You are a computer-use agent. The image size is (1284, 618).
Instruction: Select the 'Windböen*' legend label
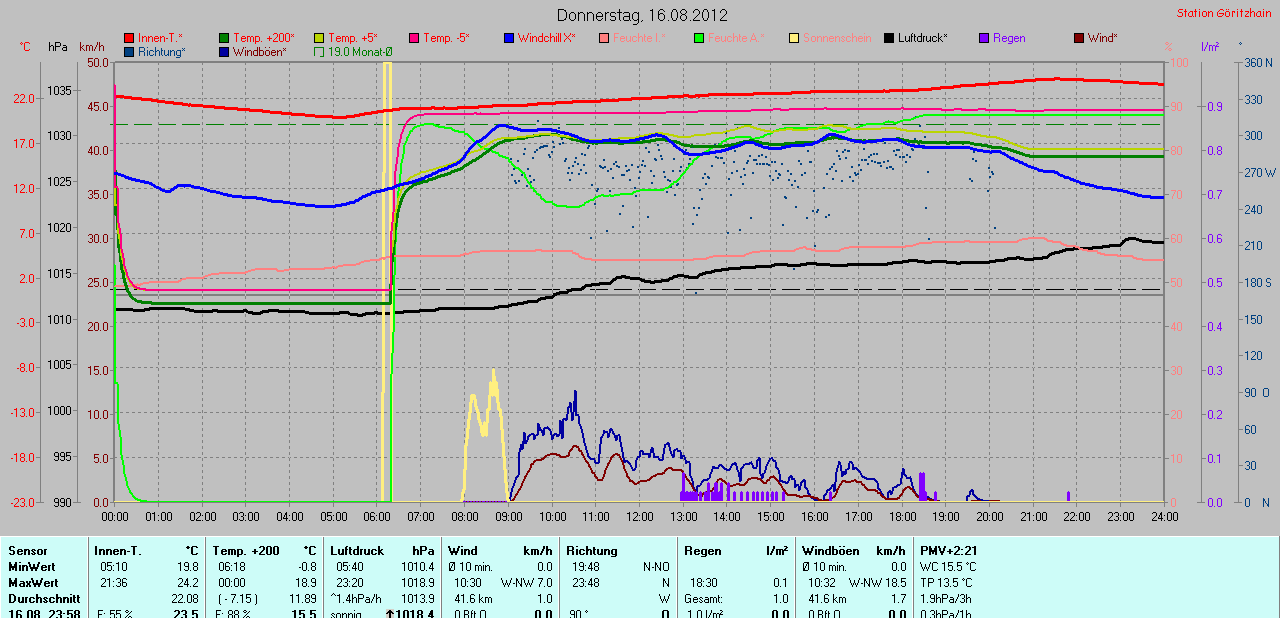click(x=260, y=51)
